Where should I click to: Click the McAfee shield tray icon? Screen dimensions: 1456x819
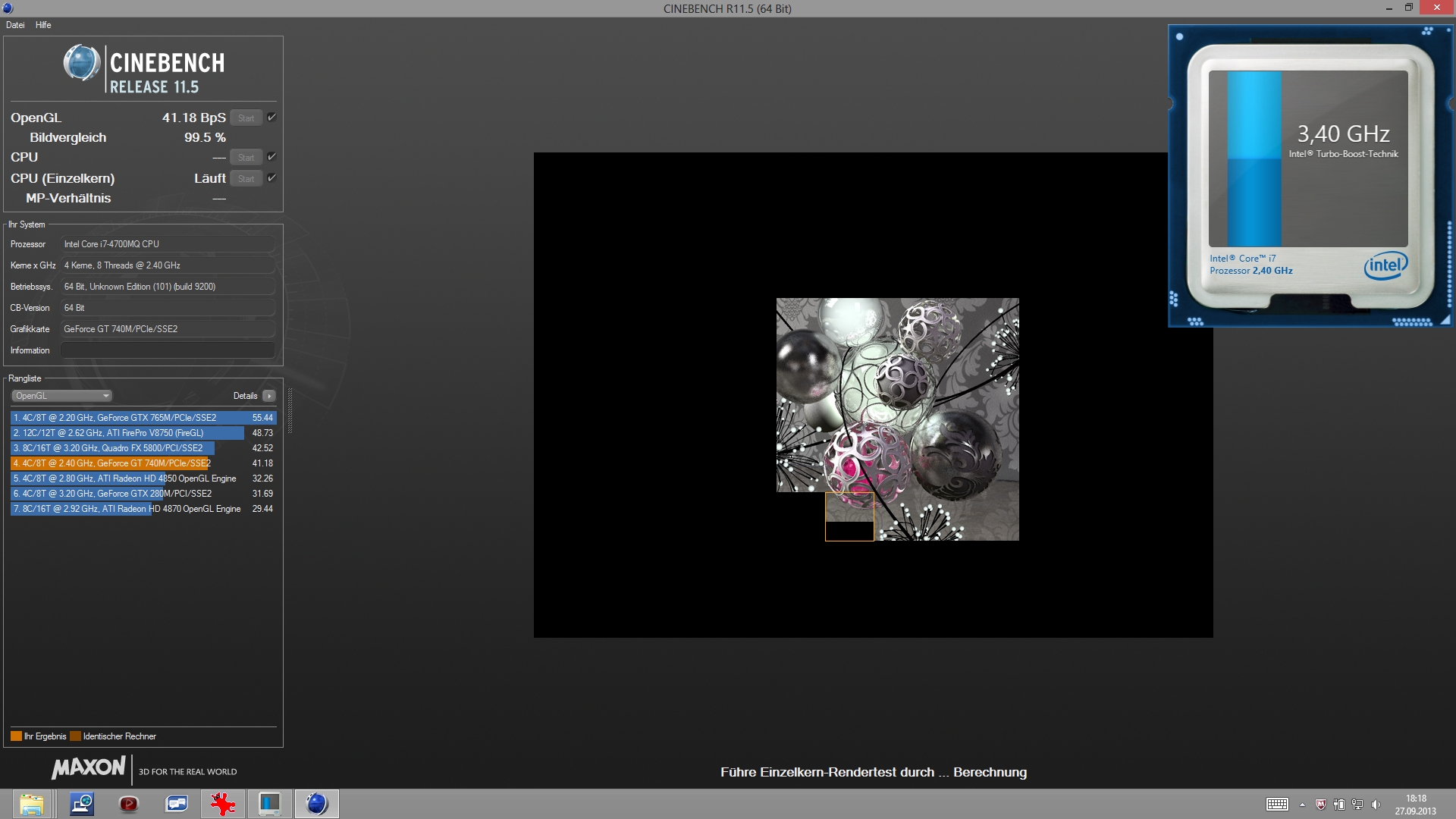click(1320, 805)
